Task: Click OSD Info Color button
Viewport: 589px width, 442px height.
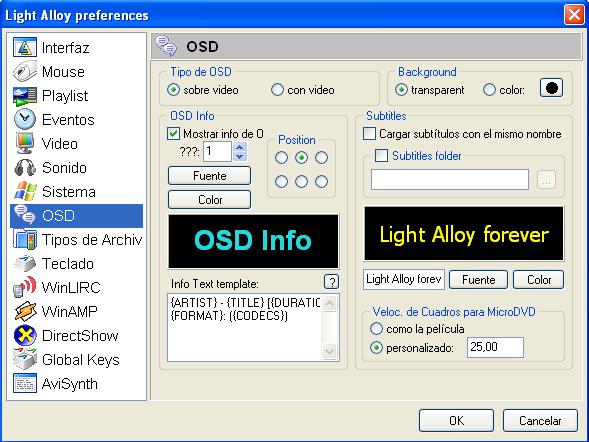Action: point(209,199)
